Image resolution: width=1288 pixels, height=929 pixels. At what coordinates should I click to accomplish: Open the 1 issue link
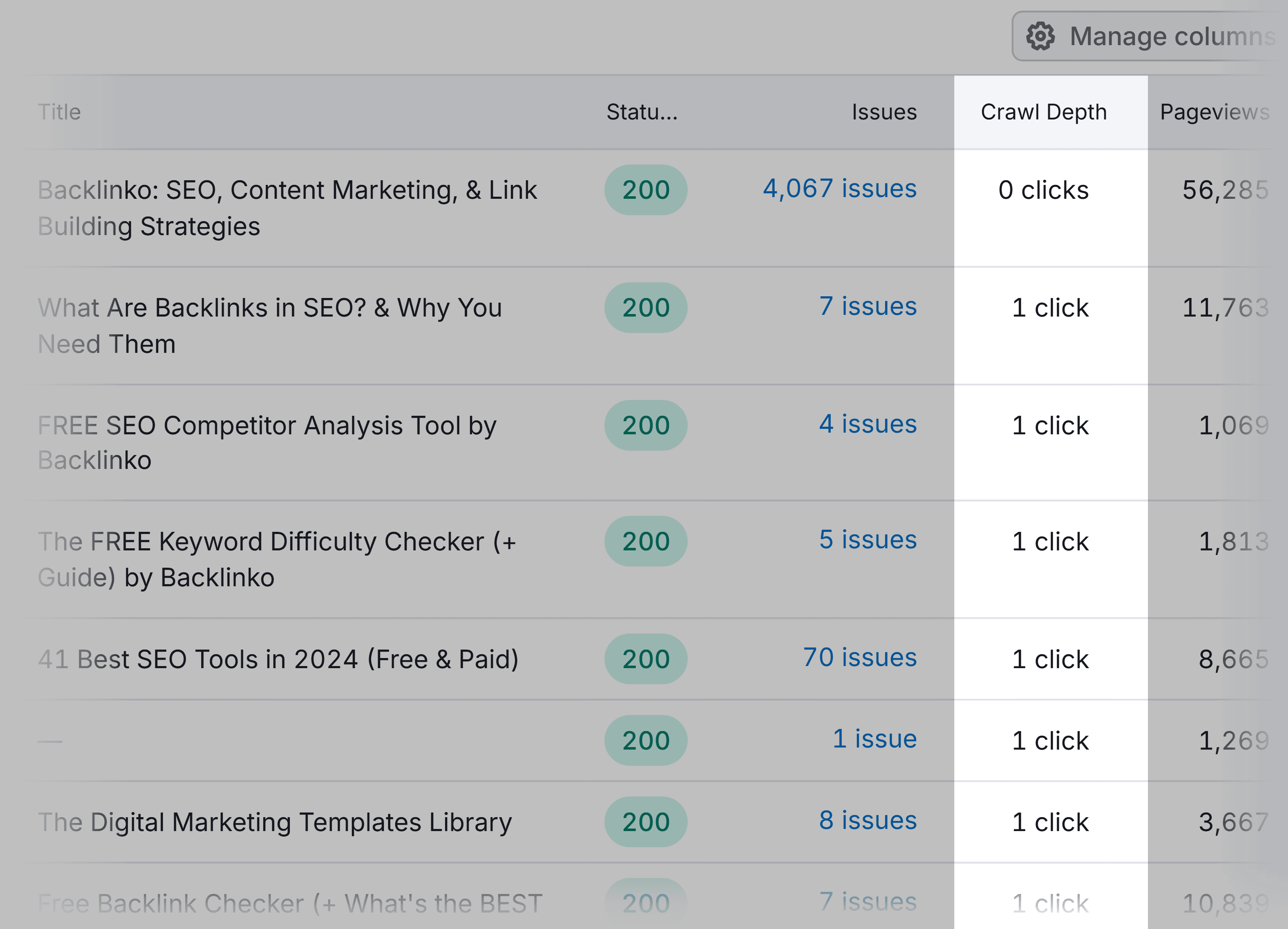(875, 738)
